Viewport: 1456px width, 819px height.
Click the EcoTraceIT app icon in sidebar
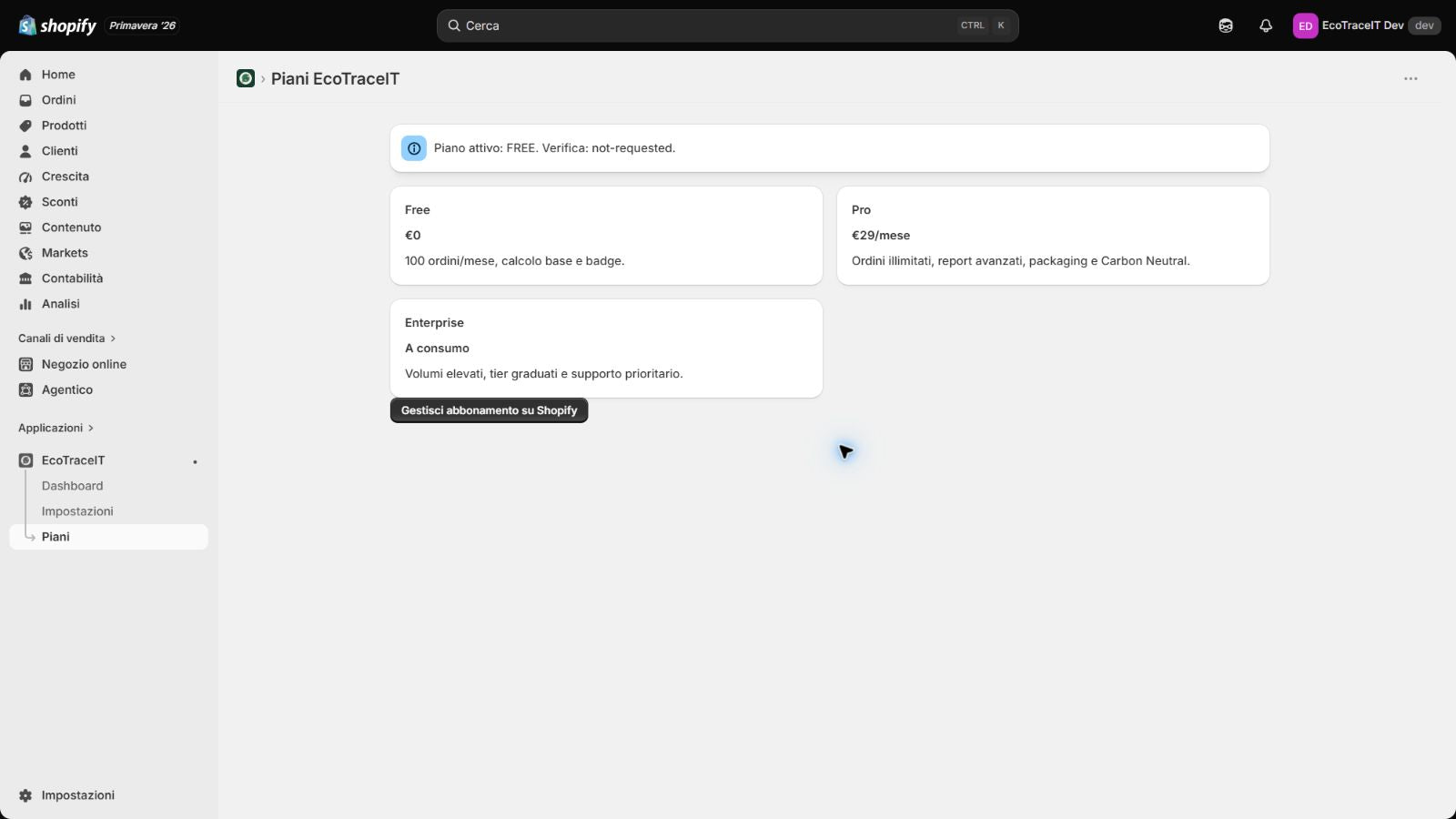coord(25,460)
